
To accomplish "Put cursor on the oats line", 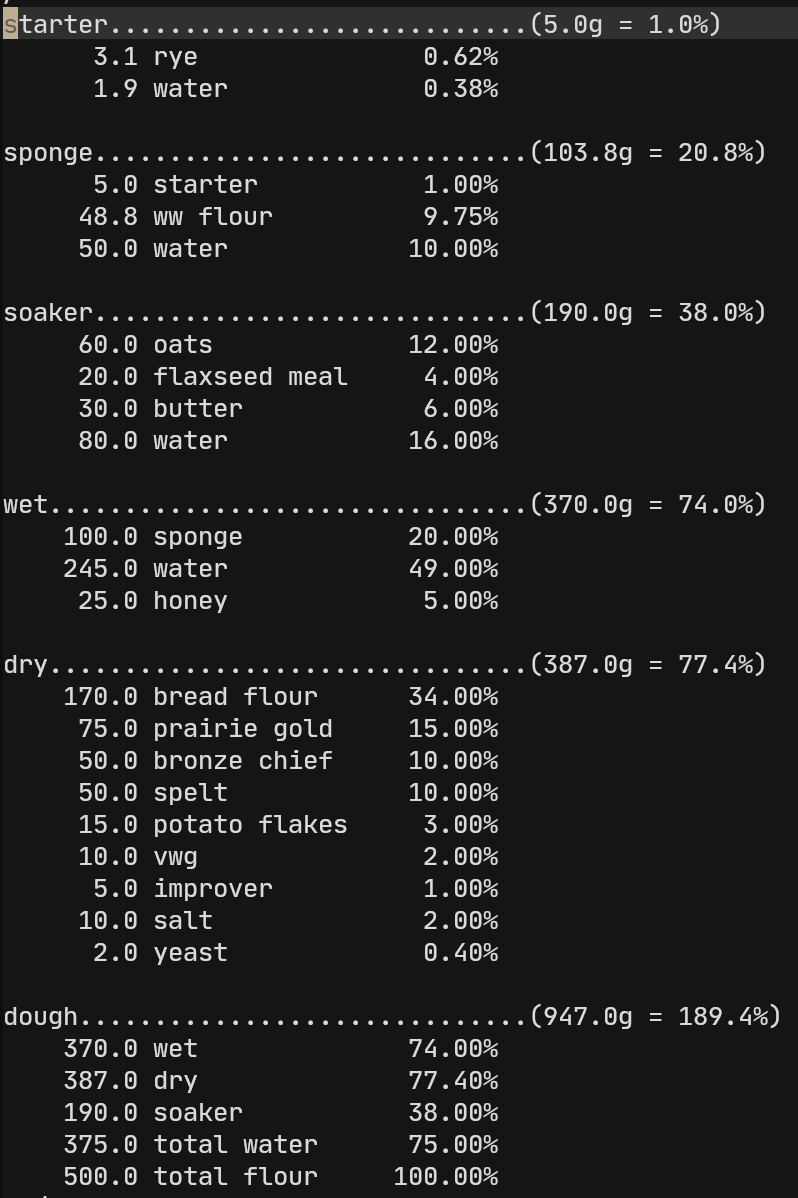I will coord(182,345).
